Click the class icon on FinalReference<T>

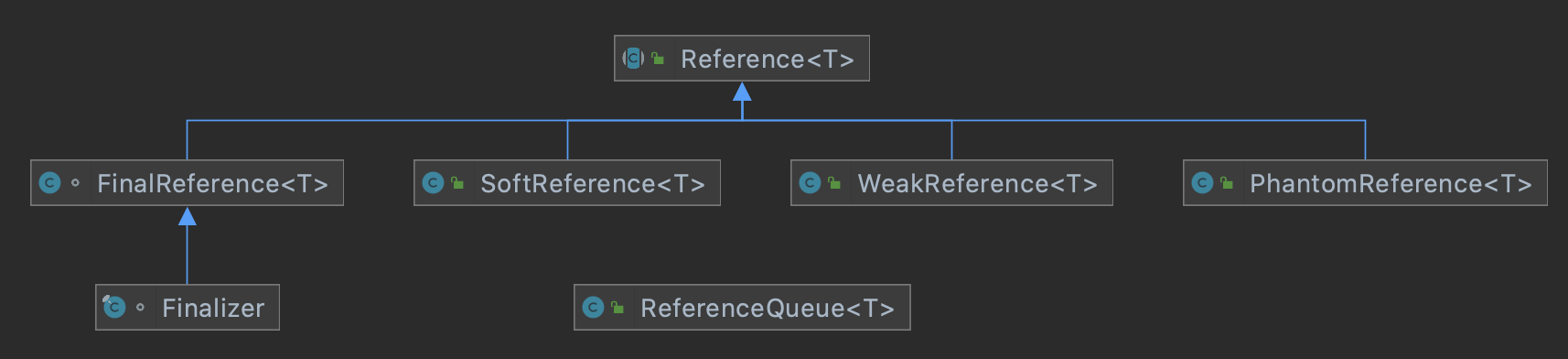point(50,183)
